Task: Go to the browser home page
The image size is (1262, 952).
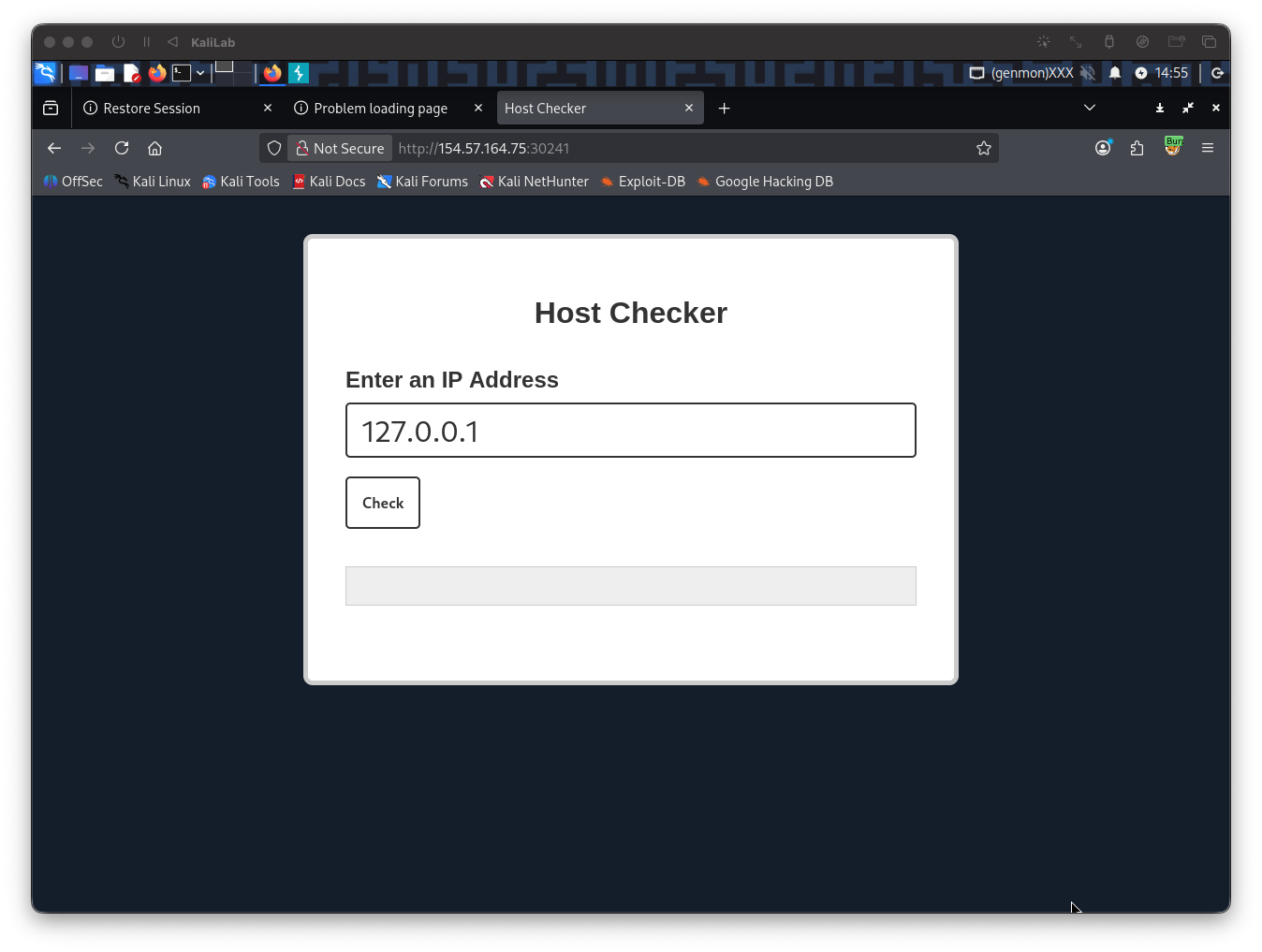Action: tap(155, 148)
